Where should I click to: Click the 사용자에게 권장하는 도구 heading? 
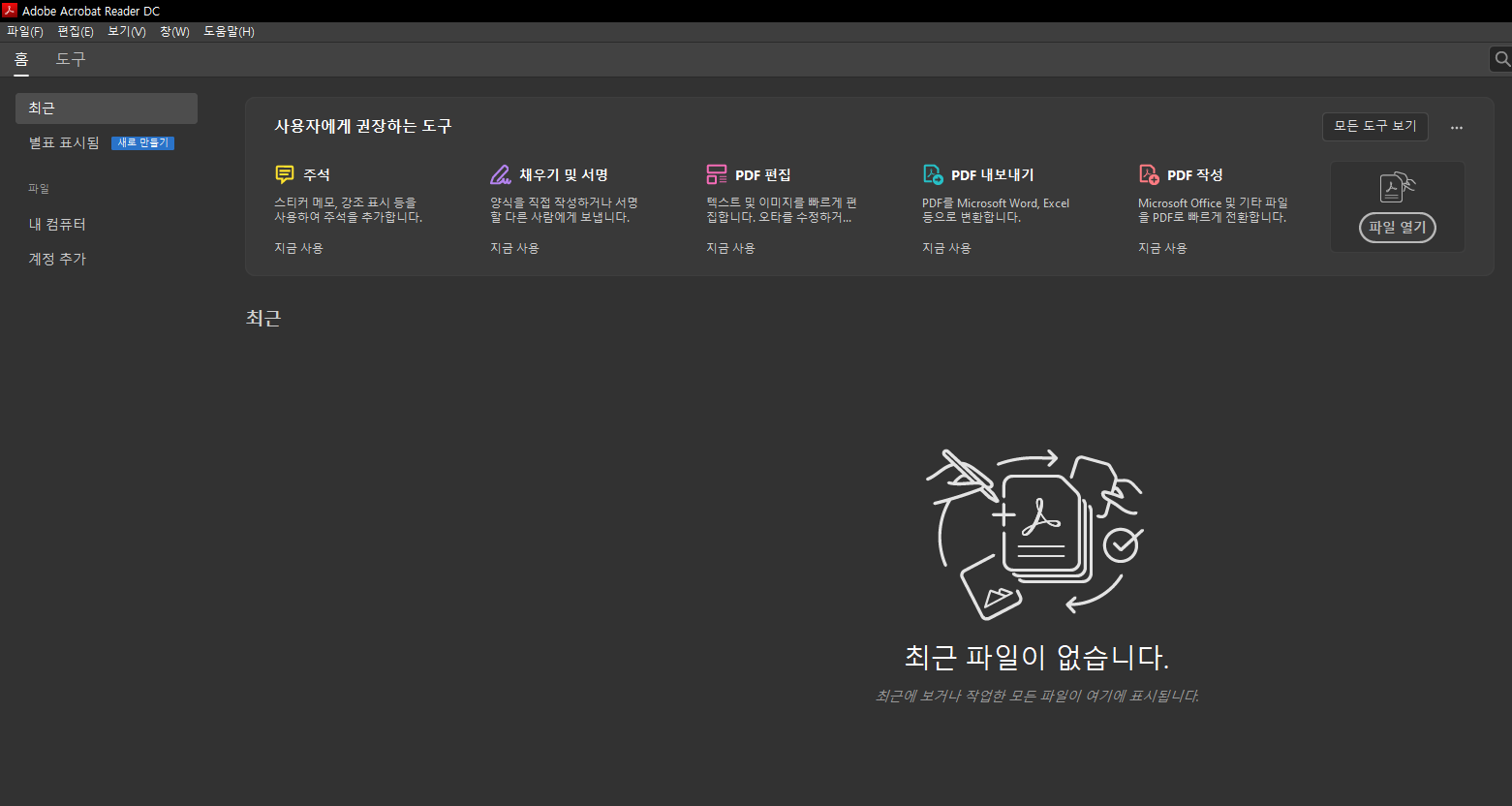point(363,126)
